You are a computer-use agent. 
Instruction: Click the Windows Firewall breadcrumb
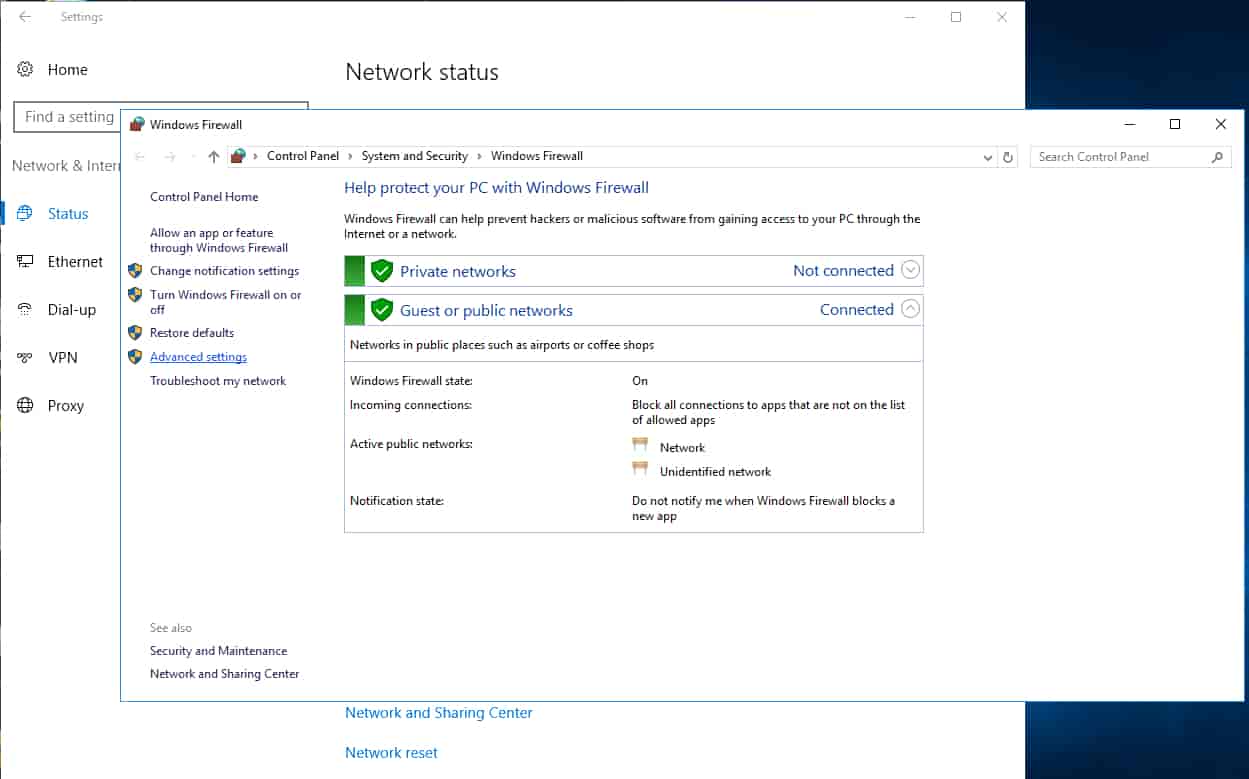coord(537,156)
